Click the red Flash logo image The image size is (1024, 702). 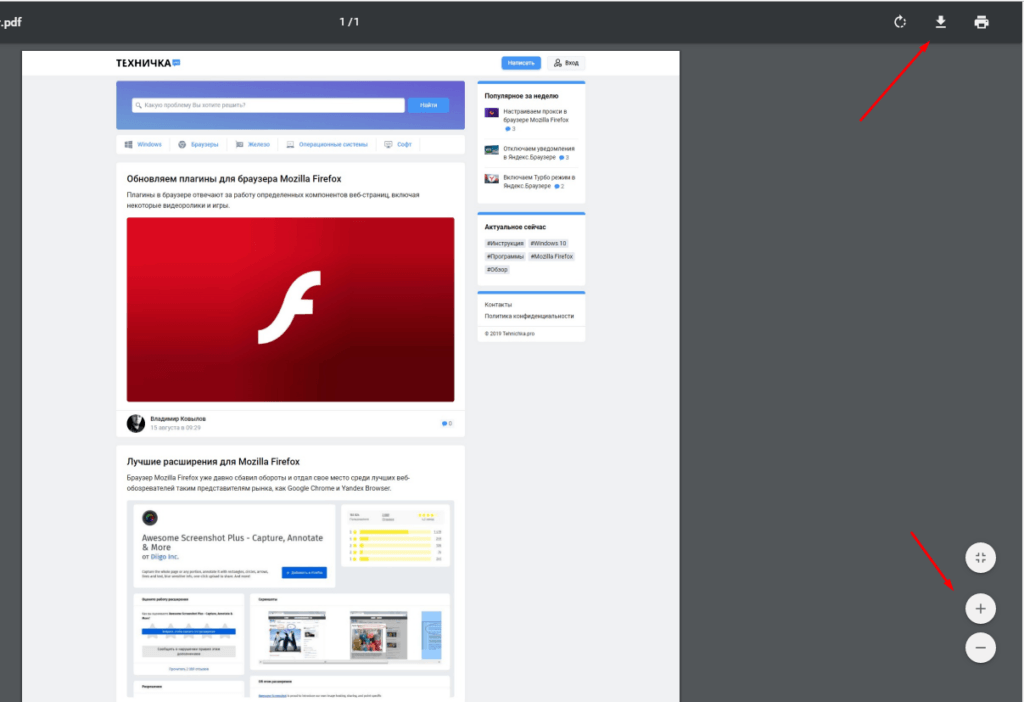(290, 310)
